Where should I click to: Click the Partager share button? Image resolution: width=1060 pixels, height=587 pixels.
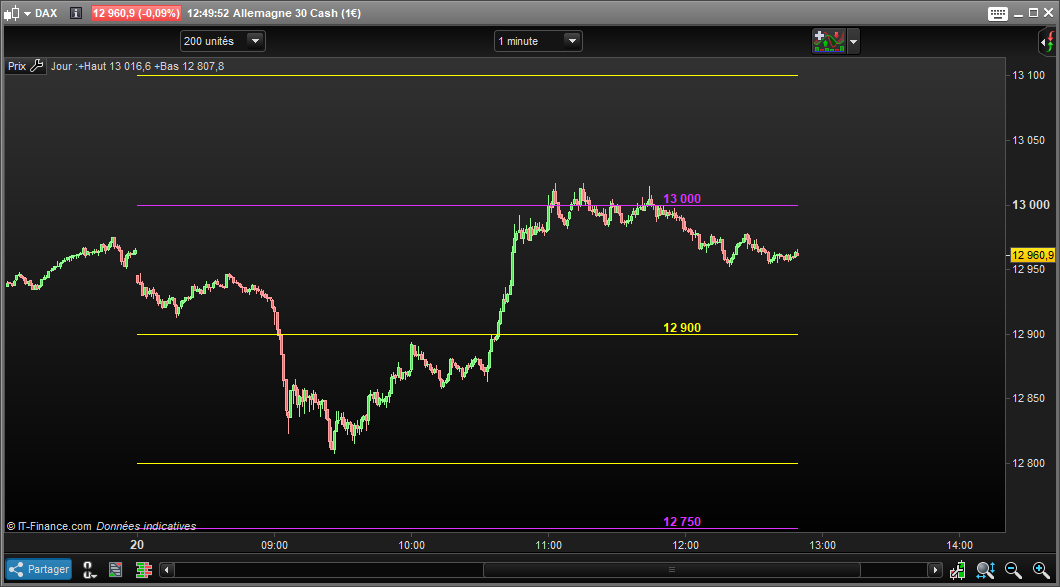coord(39,569)
